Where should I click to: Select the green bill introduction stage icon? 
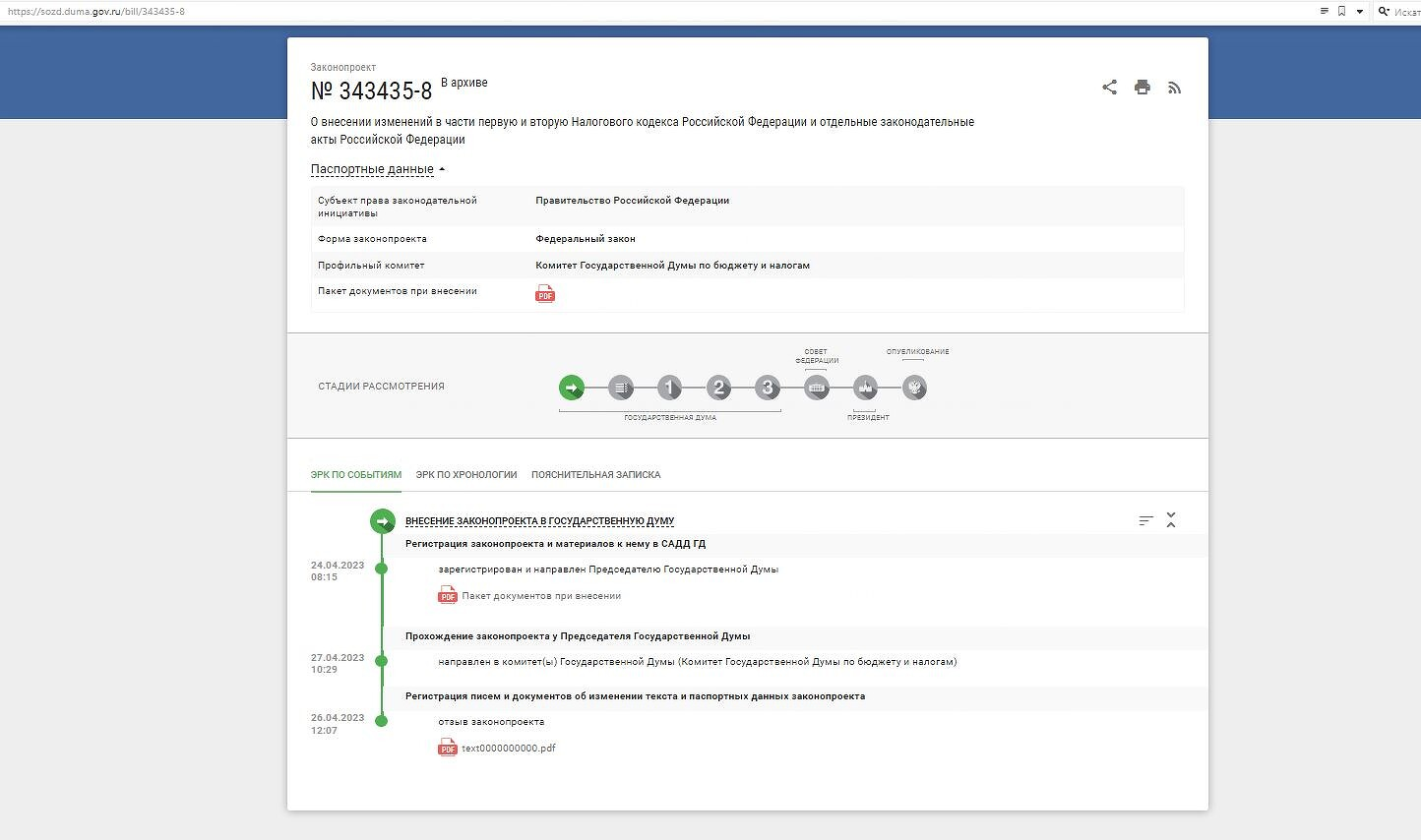click(572, 388)
